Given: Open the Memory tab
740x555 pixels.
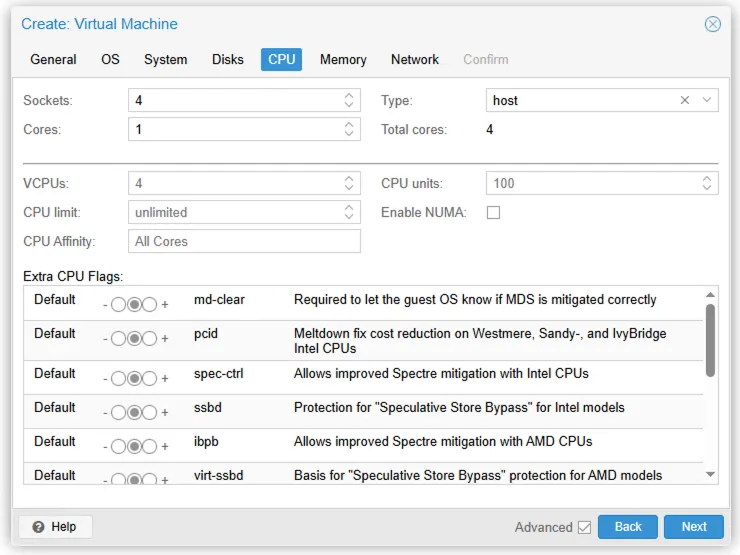Looking at the screenshot, I should (343, 59).
